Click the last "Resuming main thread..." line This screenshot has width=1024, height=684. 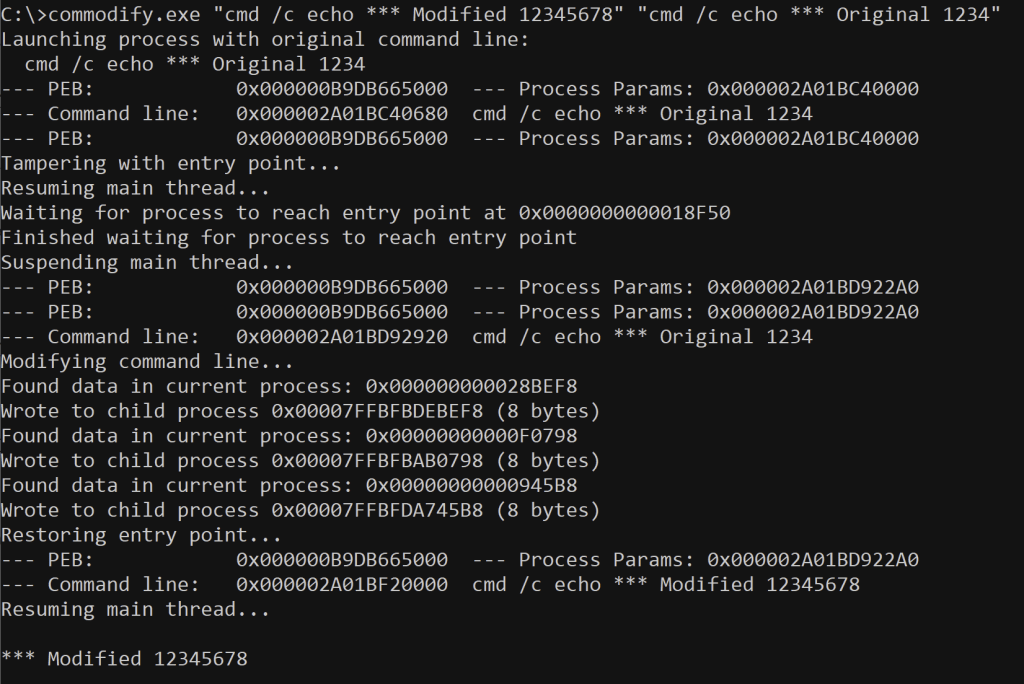pos(136,609)
